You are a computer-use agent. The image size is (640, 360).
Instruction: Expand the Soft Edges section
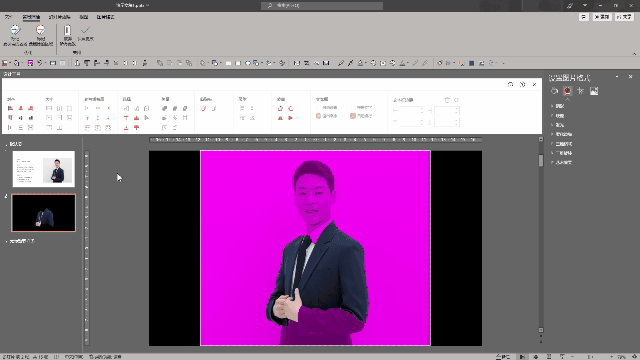(563, 134)
